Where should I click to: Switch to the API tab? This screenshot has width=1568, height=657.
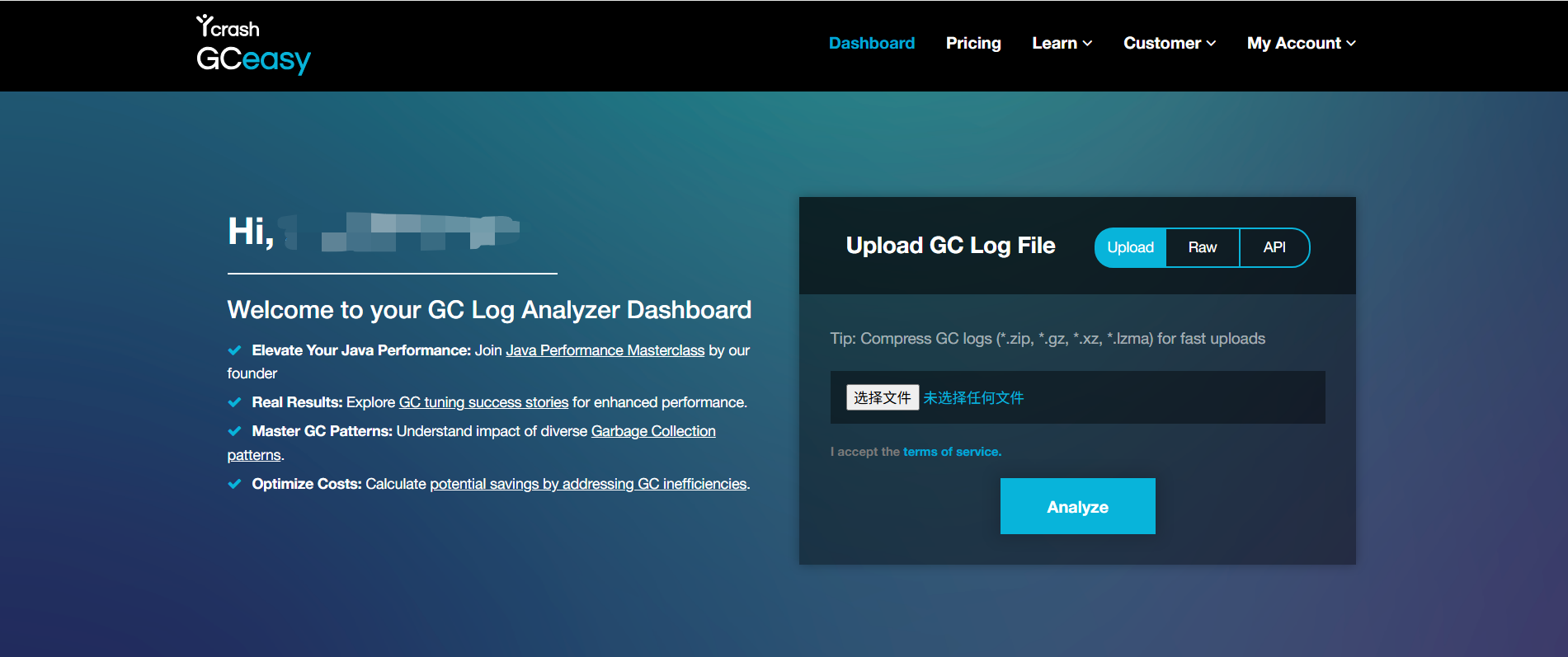[1274, 247]
